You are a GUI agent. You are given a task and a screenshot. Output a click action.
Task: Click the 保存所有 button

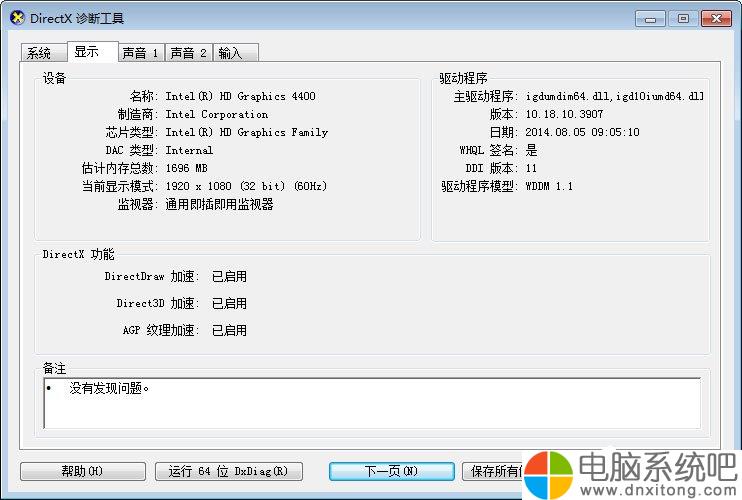[492, 471]
